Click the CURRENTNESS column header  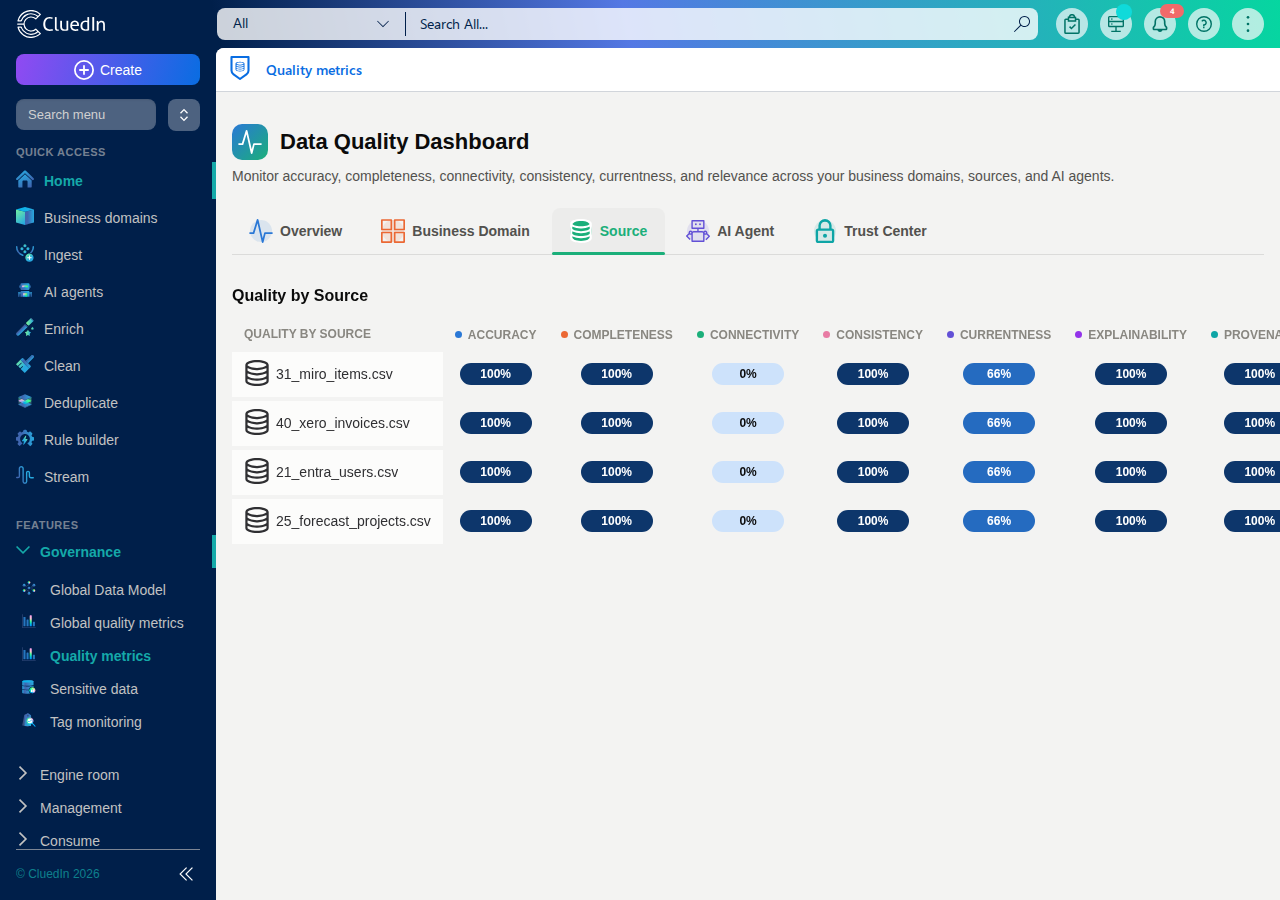999,335
